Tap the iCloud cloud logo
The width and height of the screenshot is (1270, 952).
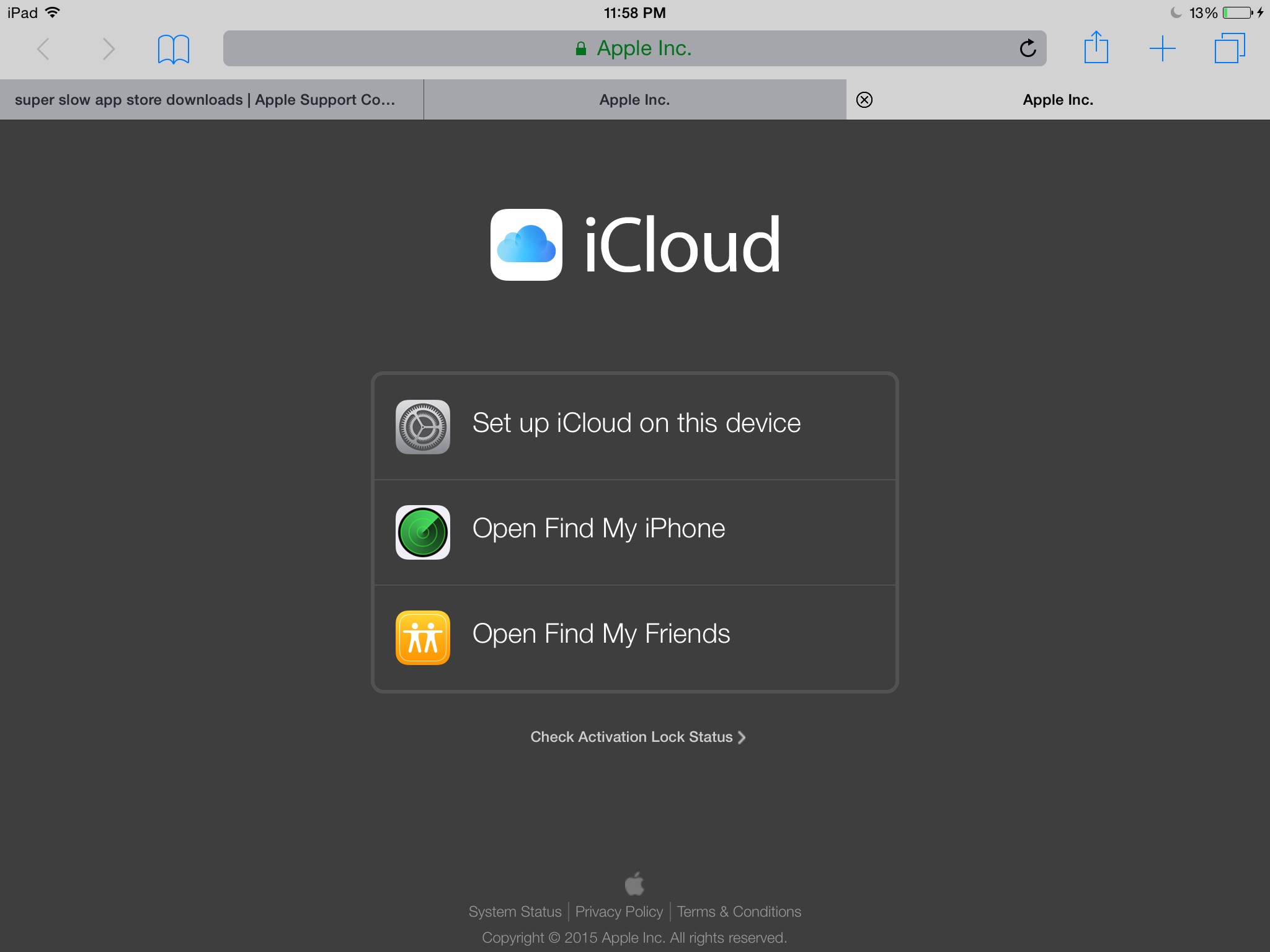(526, 245)
